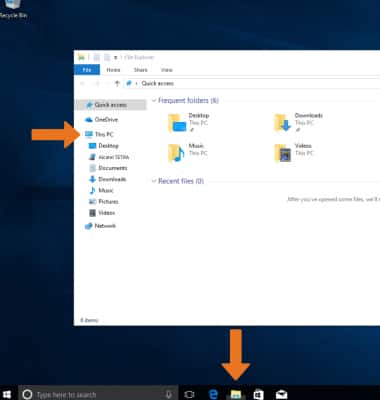Click the Windows Start button
The height and width of the screenshot is (400, 380).
pyautogui.click(x=7, y=394)
